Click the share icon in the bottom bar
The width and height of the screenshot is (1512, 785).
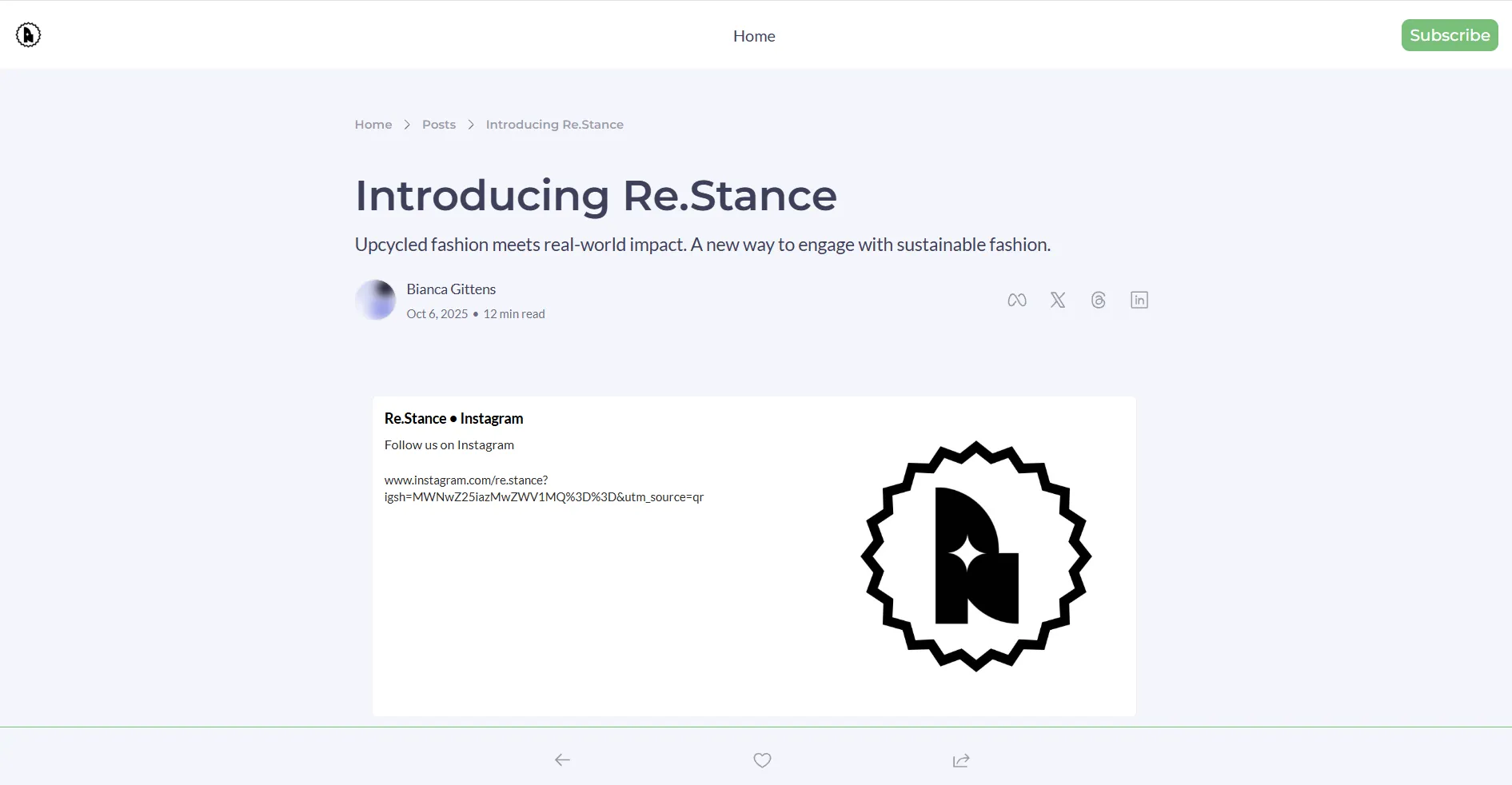961,760
